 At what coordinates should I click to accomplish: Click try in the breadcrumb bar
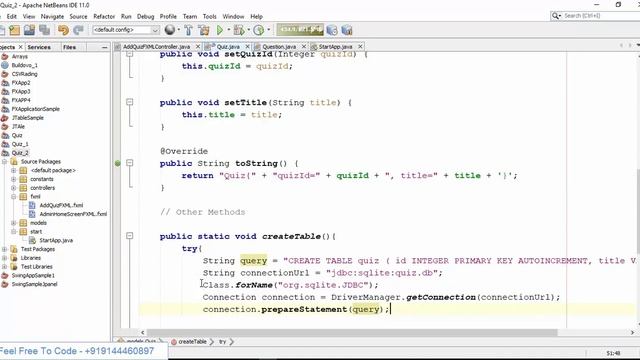pos(222,342)
